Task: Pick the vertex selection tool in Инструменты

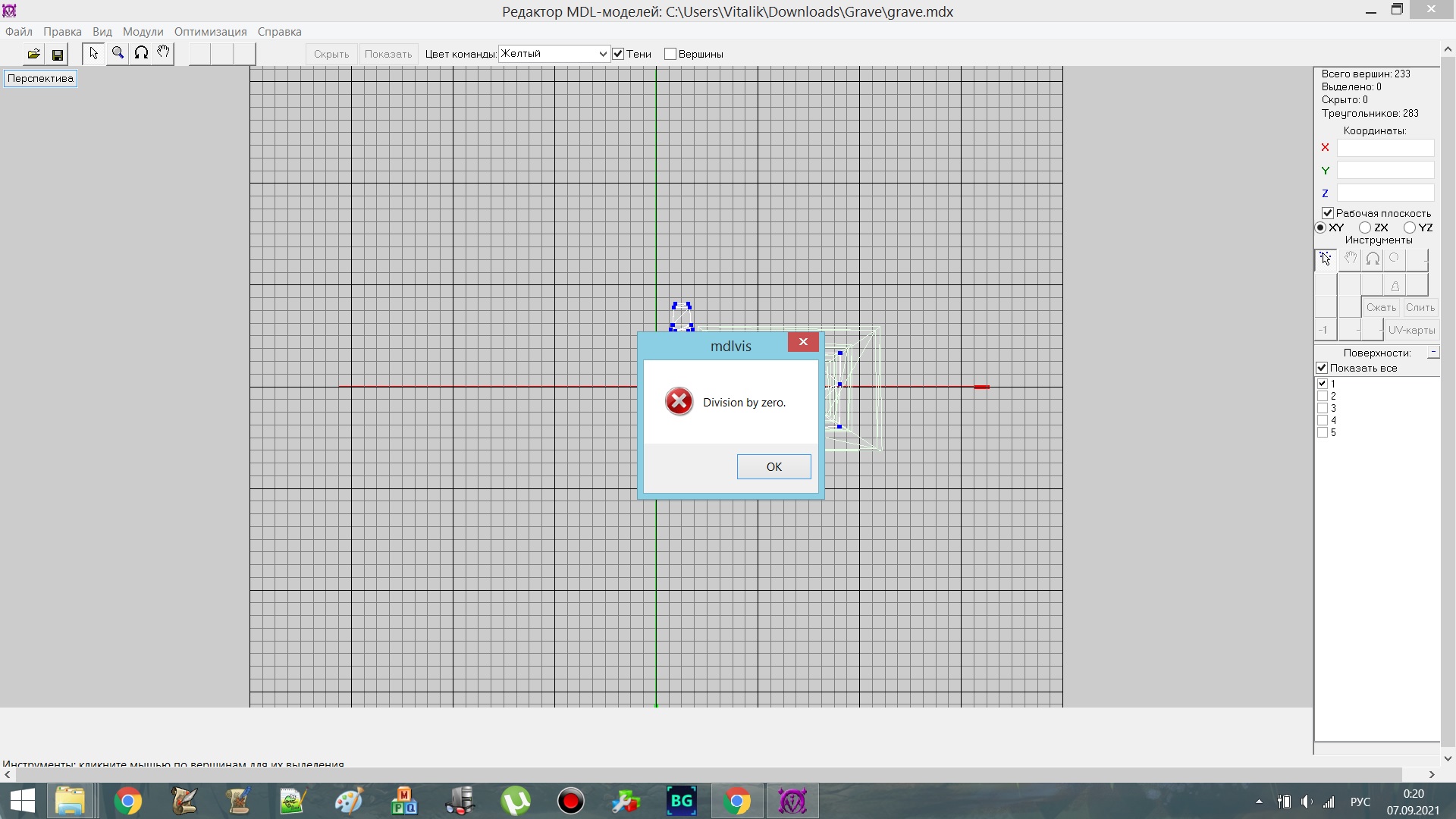Action: (1325, 259)
